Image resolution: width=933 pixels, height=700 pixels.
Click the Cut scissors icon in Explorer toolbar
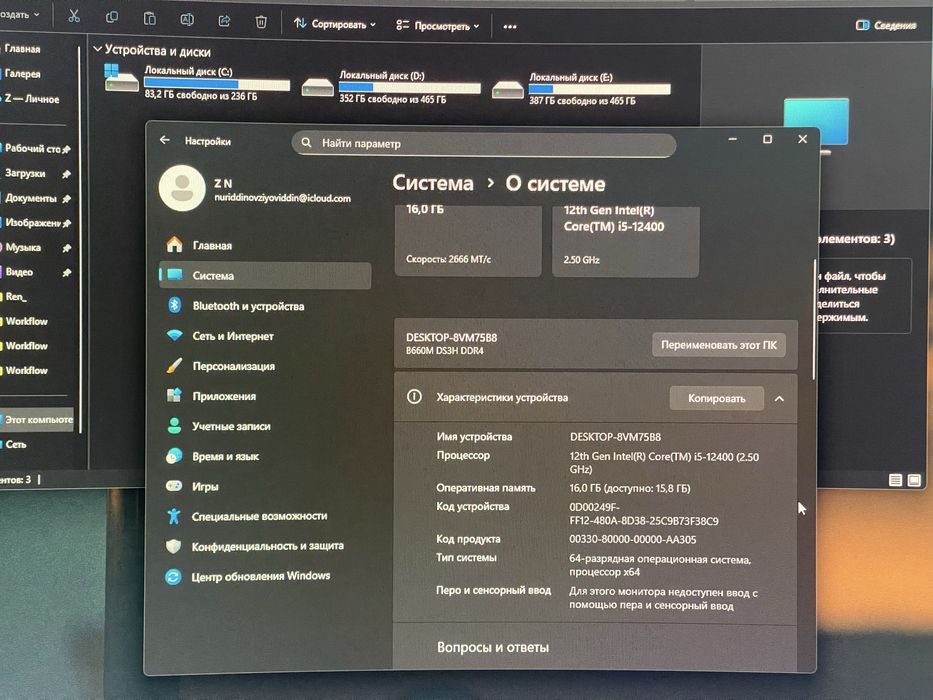(x=74, y=16)
